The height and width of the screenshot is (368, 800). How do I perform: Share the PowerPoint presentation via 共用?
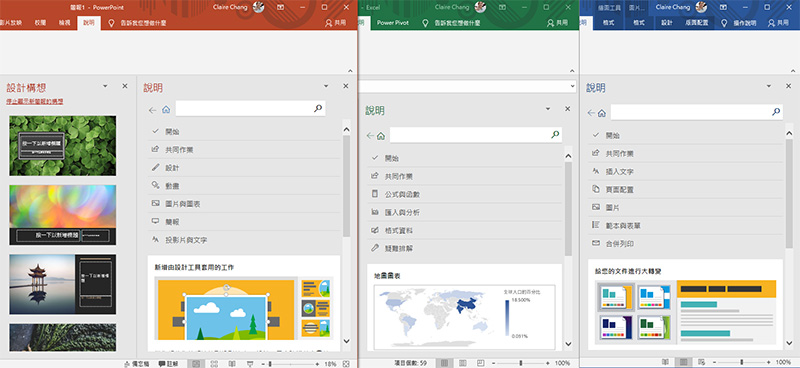[336, 23]
